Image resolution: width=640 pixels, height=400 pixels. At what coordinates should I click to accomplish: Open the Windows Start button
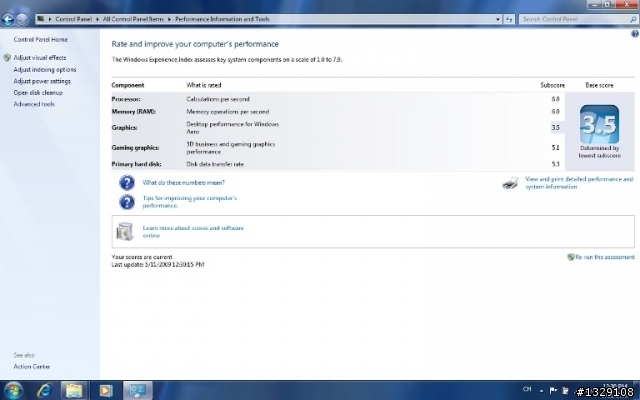click(x=13, y=391)
